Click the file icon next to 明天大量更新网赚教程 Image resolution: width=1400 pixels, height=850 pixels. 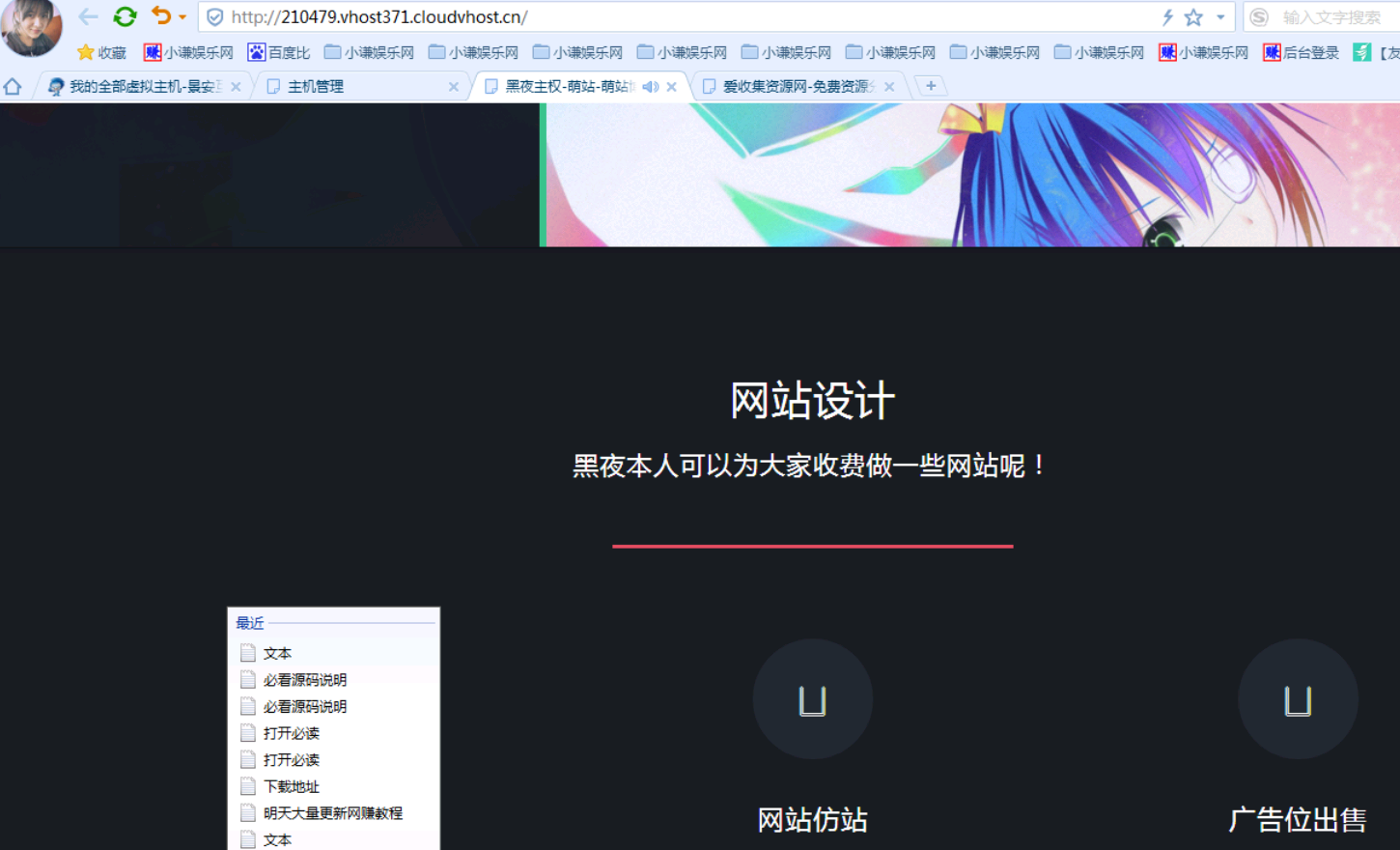[248, 813]
